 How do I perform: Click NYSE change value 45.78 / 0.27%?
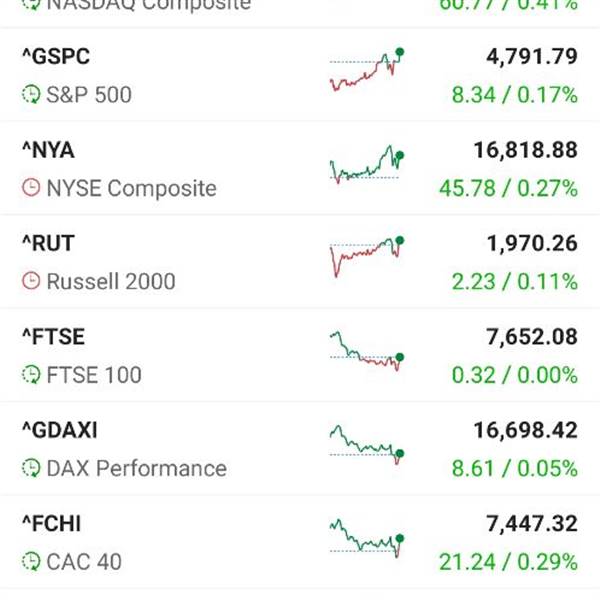point(509,188)
